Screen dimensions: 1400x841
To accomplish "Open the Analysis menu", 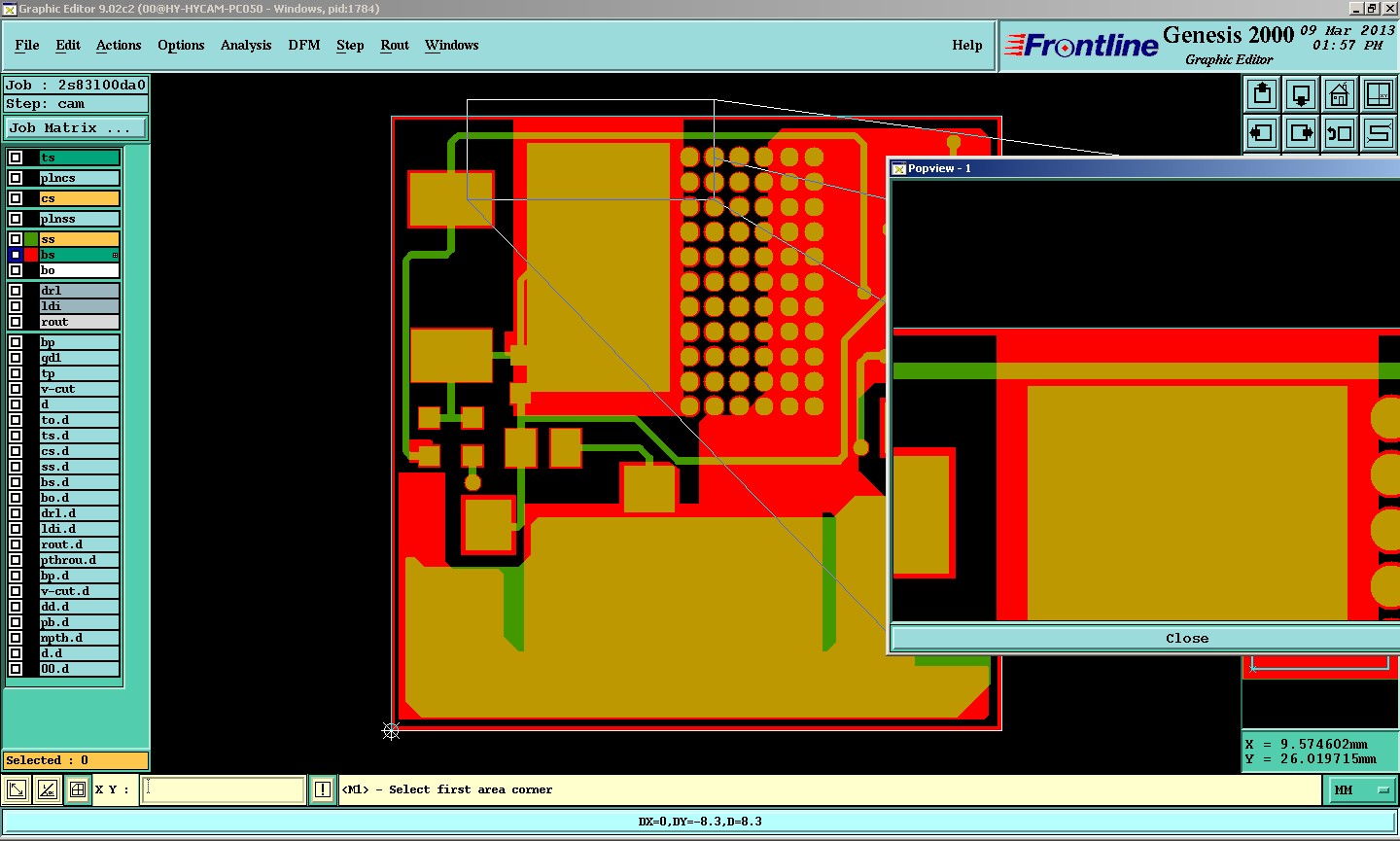I will pyautogui.click(x=246, y=45).
